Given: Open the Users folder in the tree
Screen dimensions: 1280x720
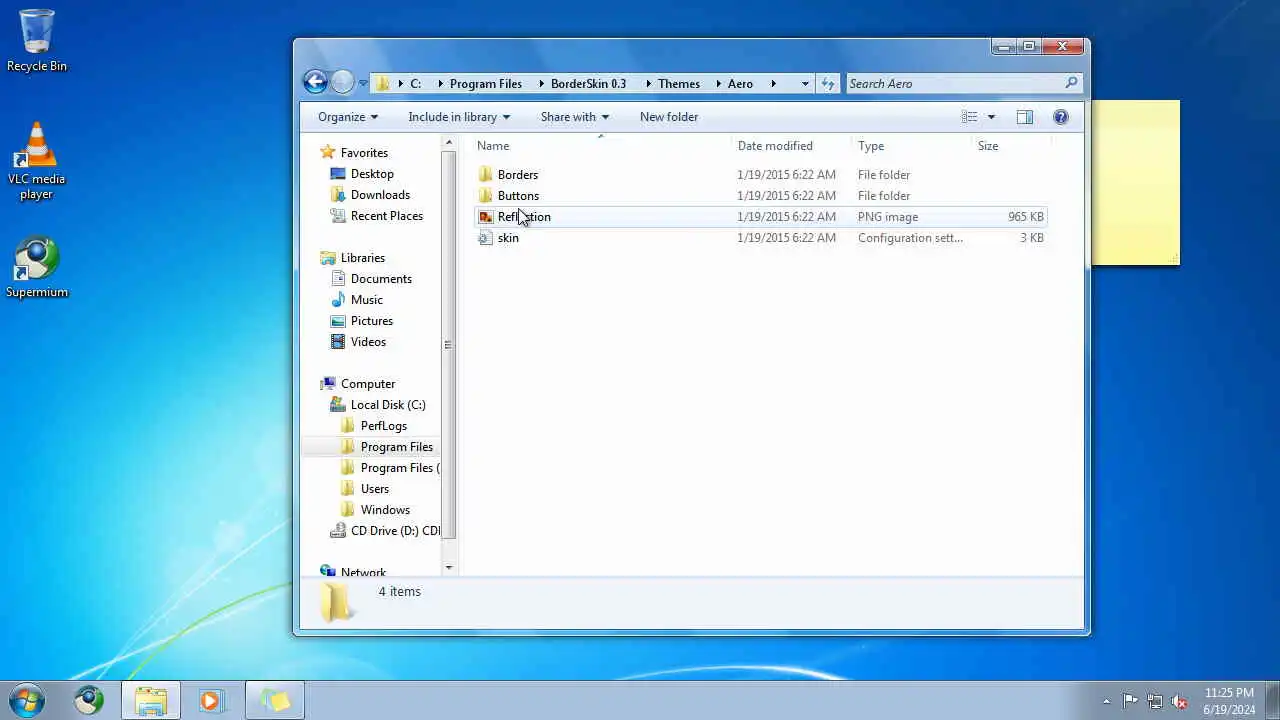Looking at the screenshot, I should pyautogui.click(x=375, y=489).
